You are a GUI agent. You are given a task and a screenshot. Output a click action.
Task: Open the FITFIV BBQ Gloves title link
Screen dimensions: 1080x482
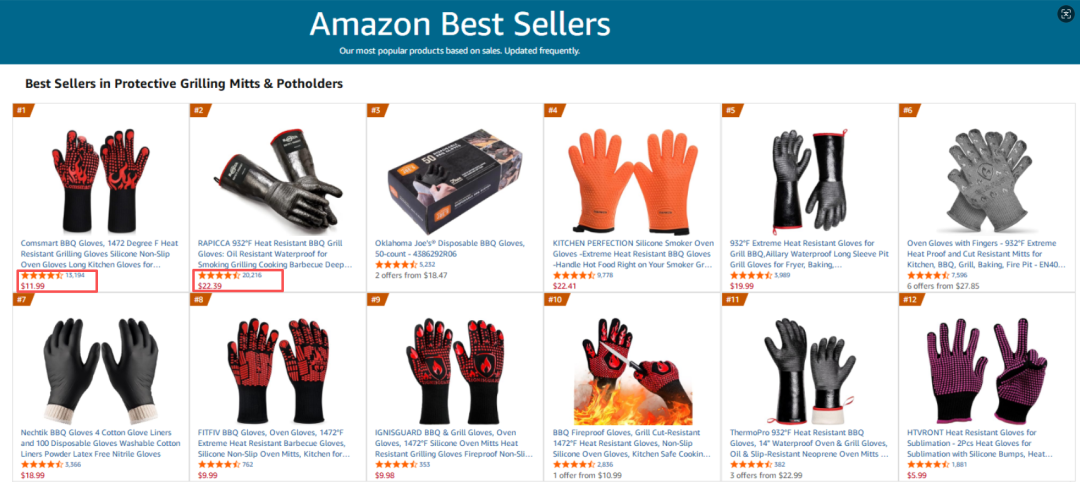point(274,443)
